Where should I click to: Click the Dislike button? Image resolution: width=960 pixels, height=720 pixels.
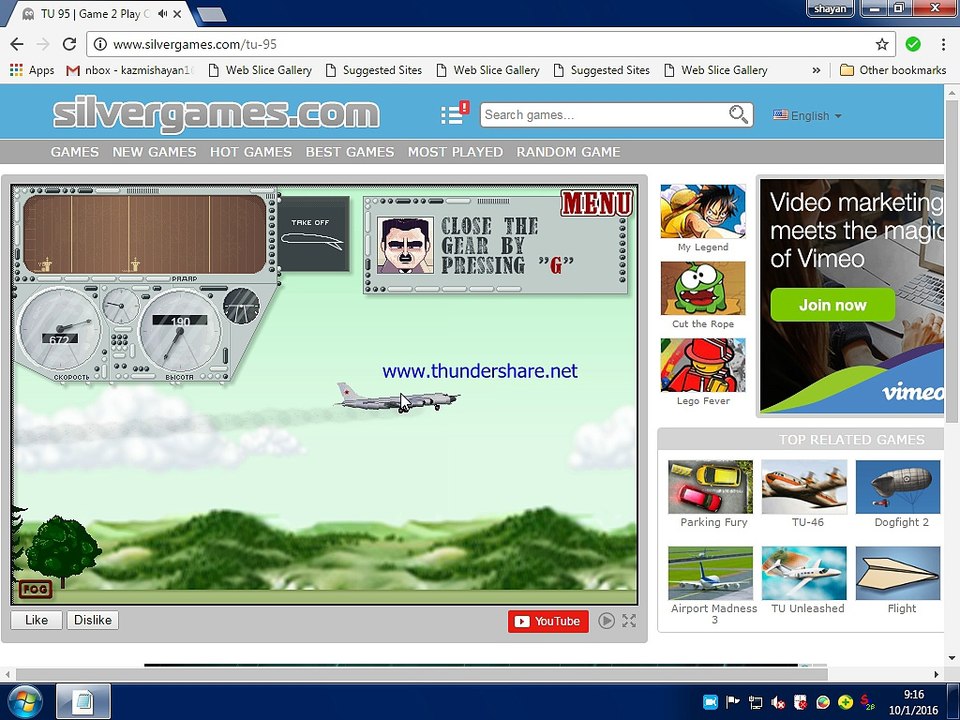pos(92,620)
